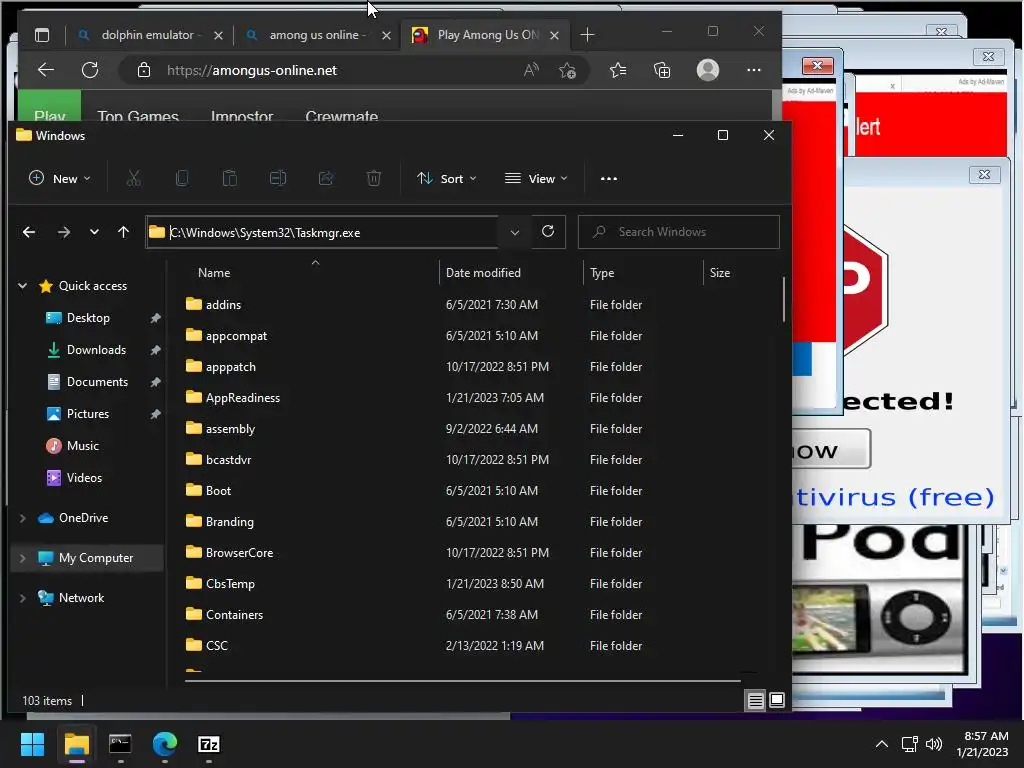Open Microsoft Edge from the taskbar

coord(165,744)
